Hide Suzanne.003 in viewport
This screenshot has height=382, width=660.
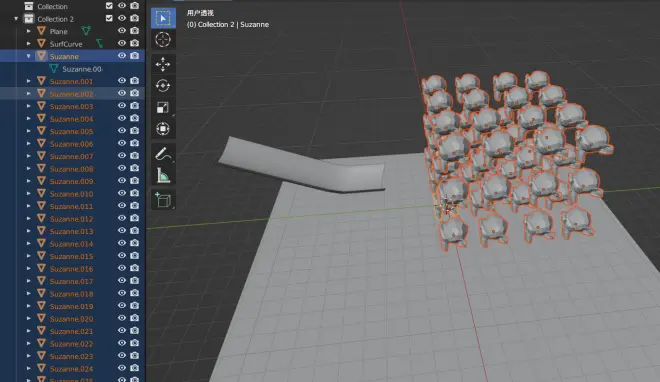click(x=122, y=106)
